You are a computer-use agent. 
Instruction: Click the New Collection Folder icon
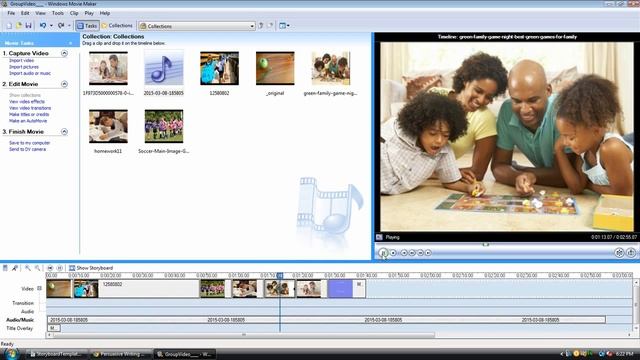pyautogui.click(x=270, y=26)
